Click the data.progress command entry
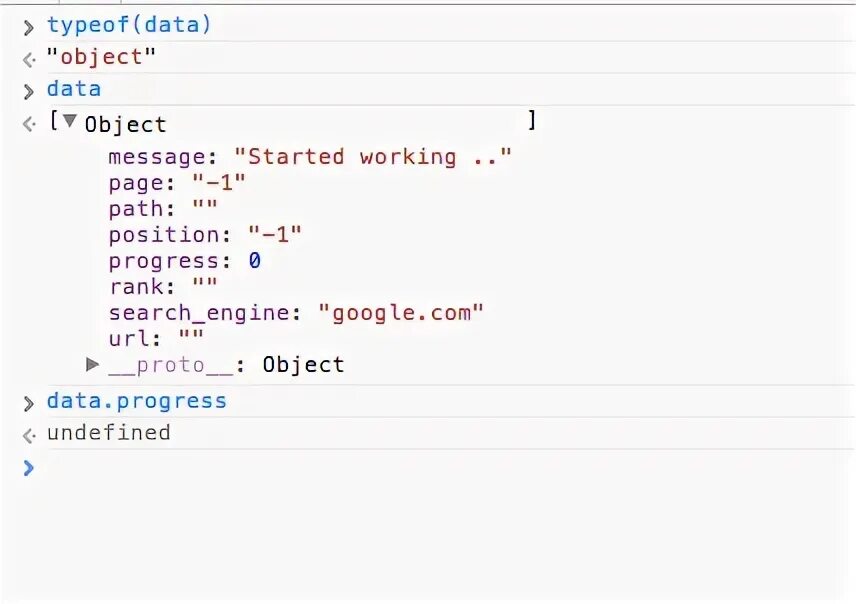856x604 pixels. (136, 401)
